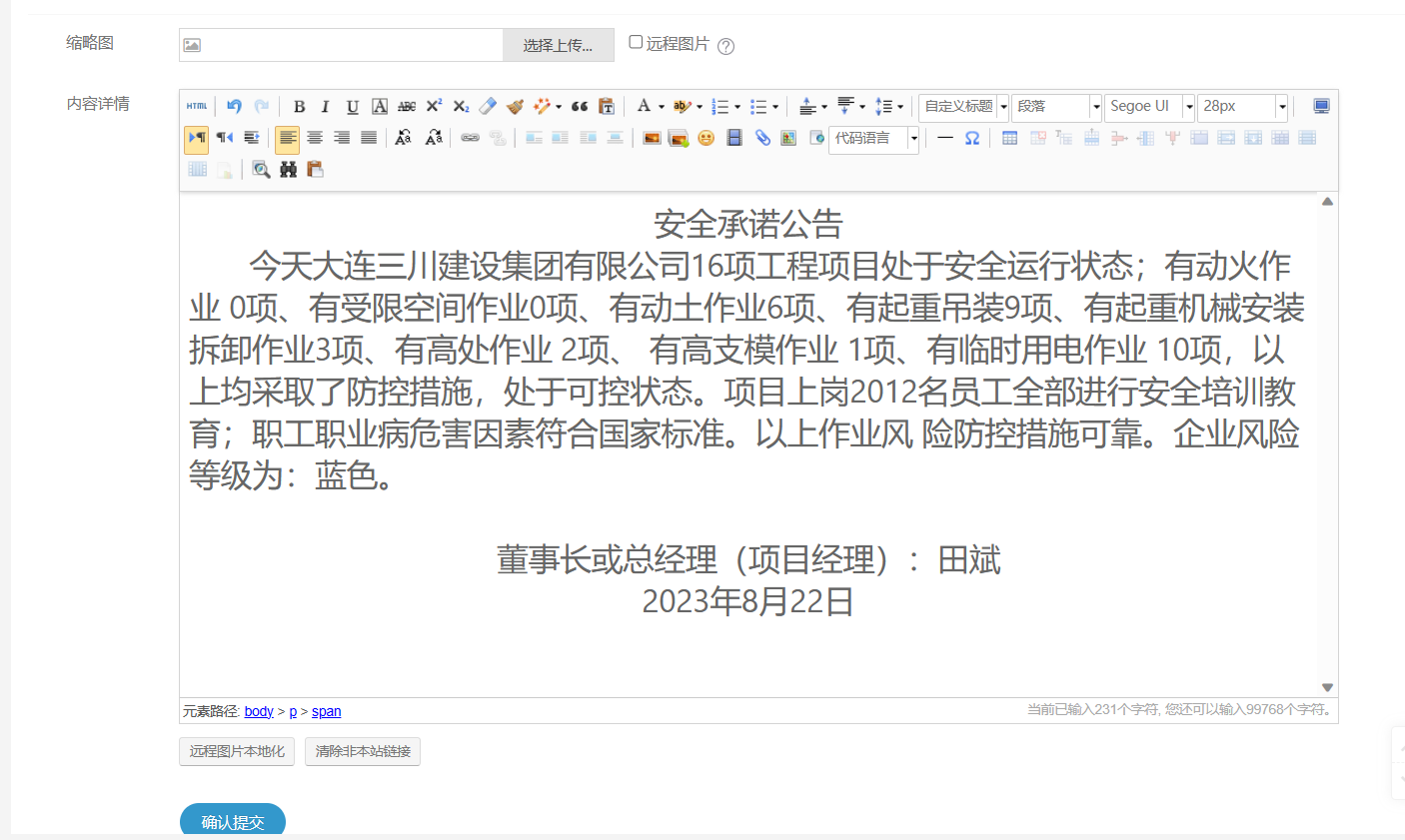Screen dimensions: 1405x840
Task: Insert a bulleted list
Action: [758, 106]
